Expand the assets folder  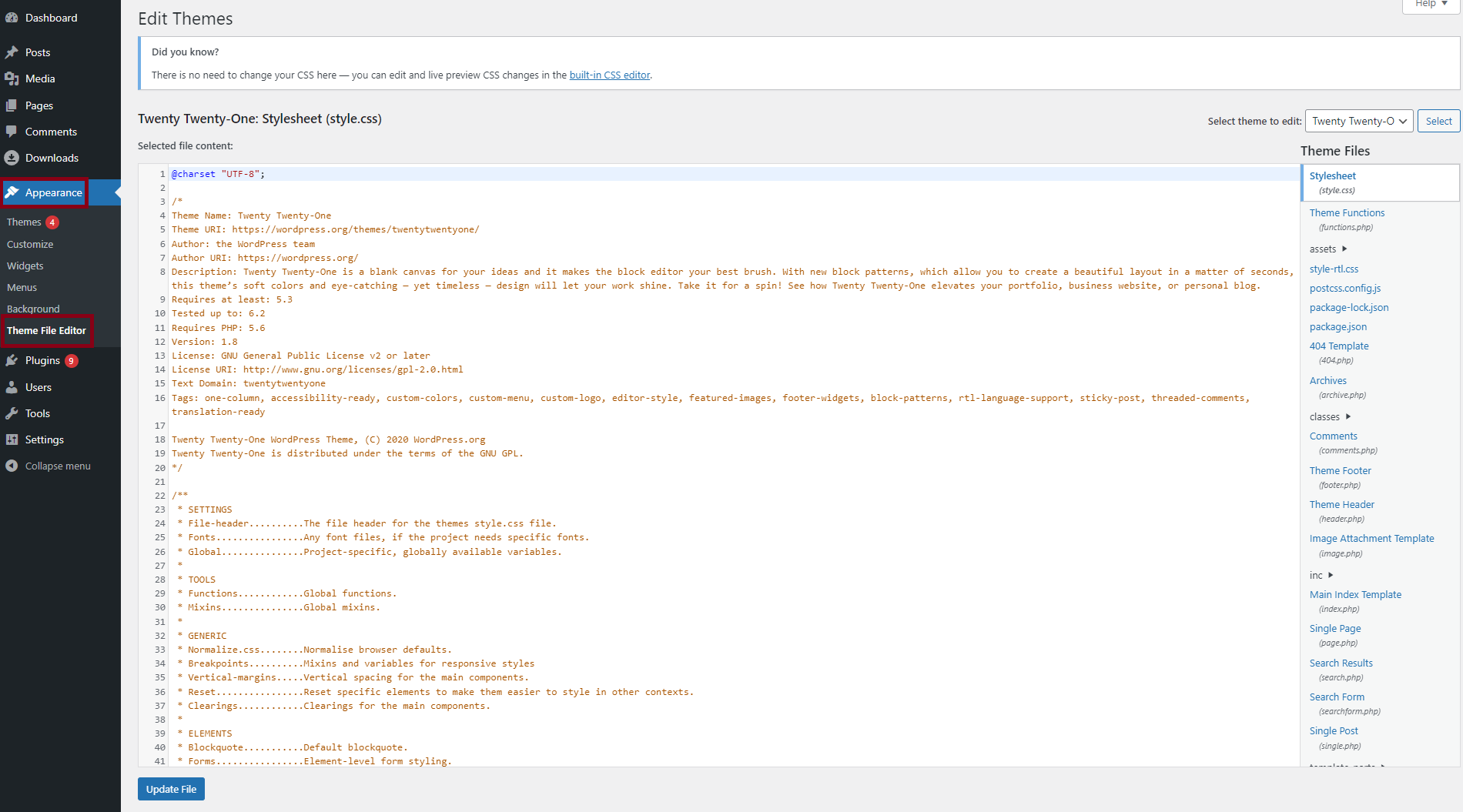tap(1328, 249)
